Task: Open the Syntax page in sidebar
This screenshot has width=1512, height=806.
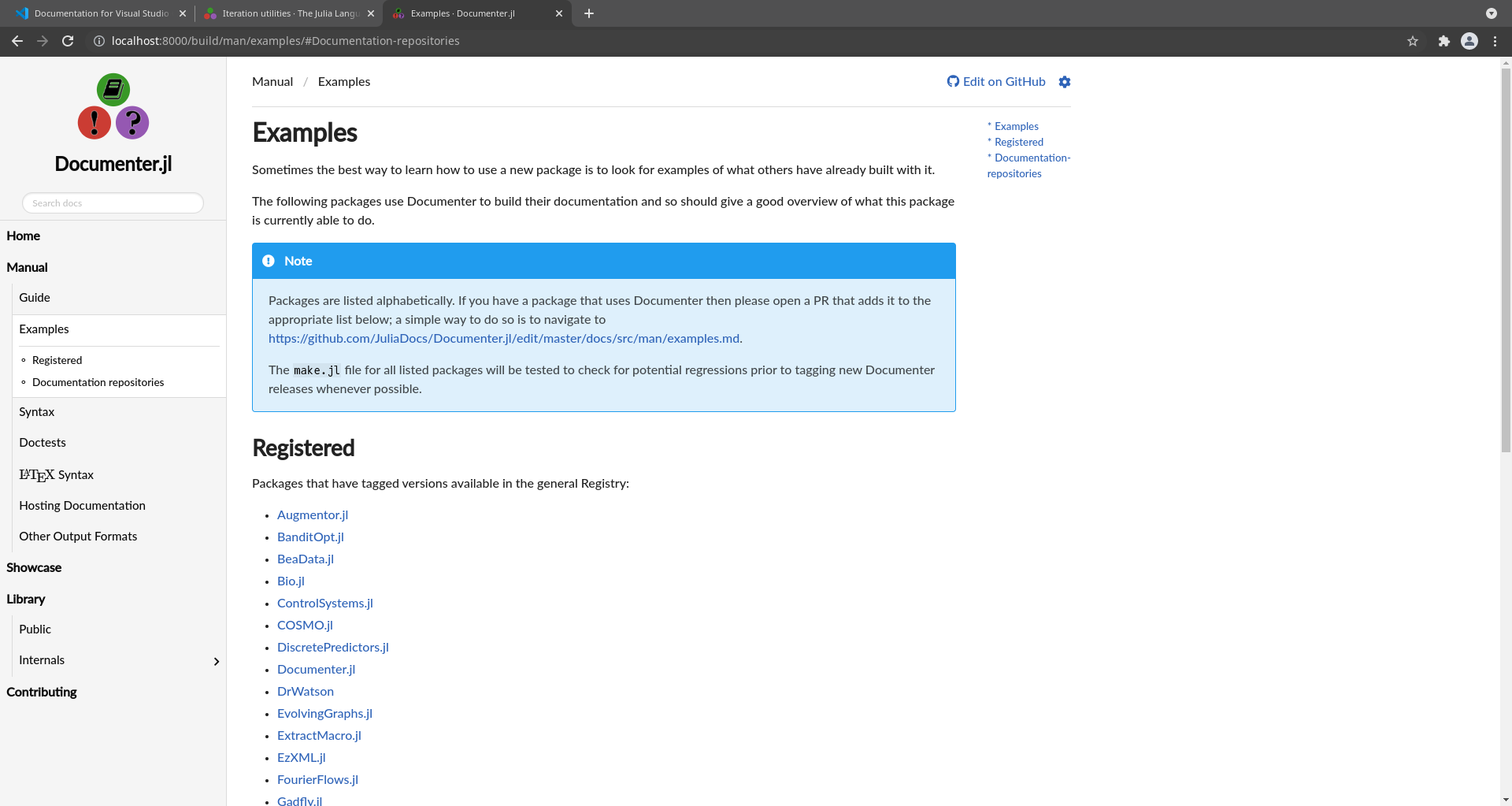Action: click(37, 412)
